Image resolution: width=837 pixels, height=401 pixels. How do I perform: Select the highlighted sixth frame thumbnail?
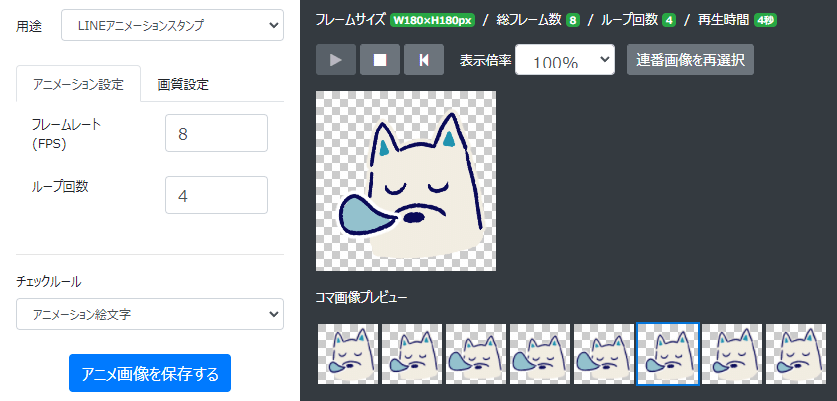tap(668, 354)
